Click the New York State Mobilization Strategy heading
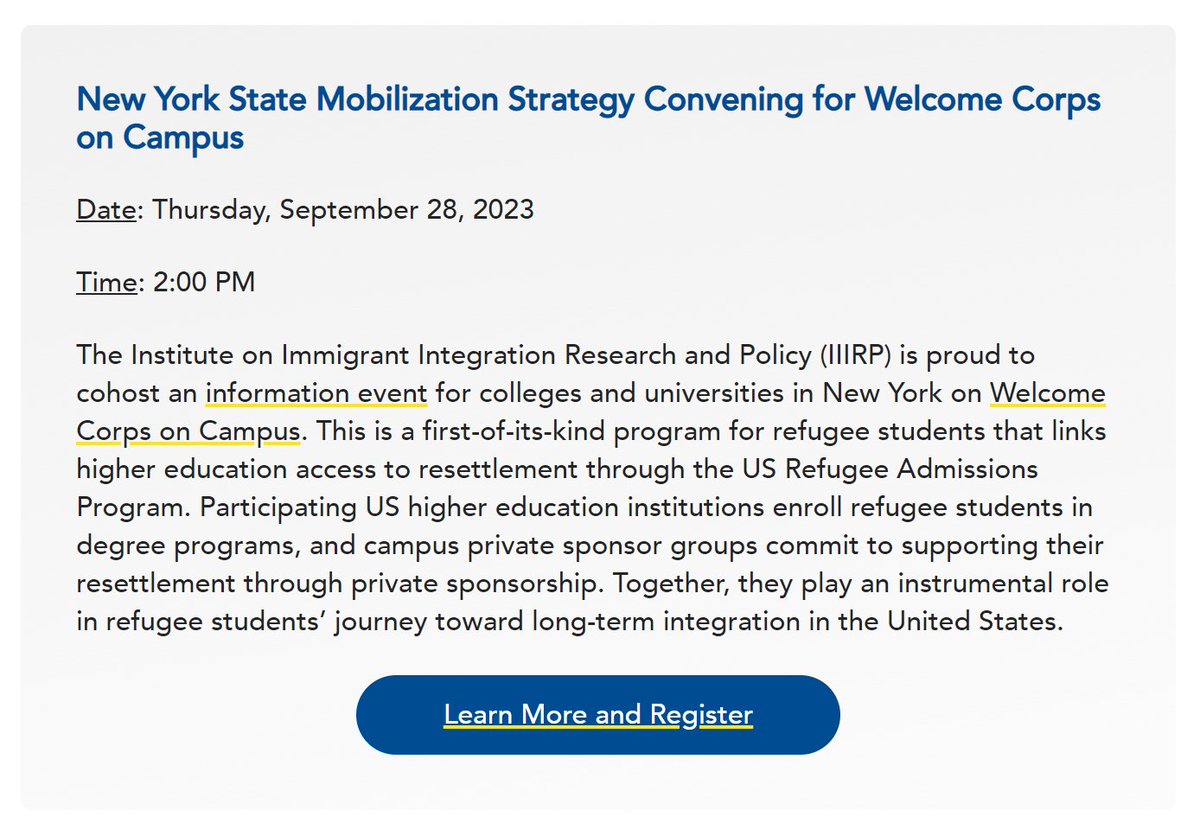 pos(588,118)
